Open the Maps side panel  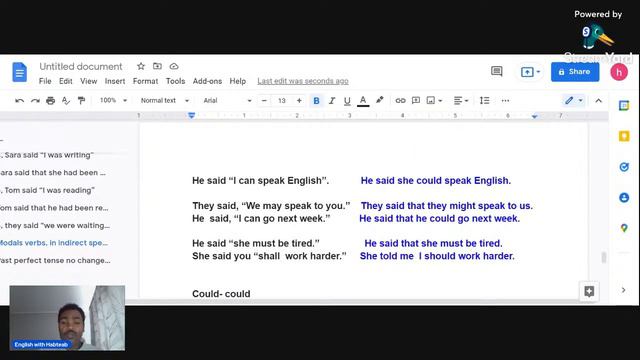pos(624,228)
